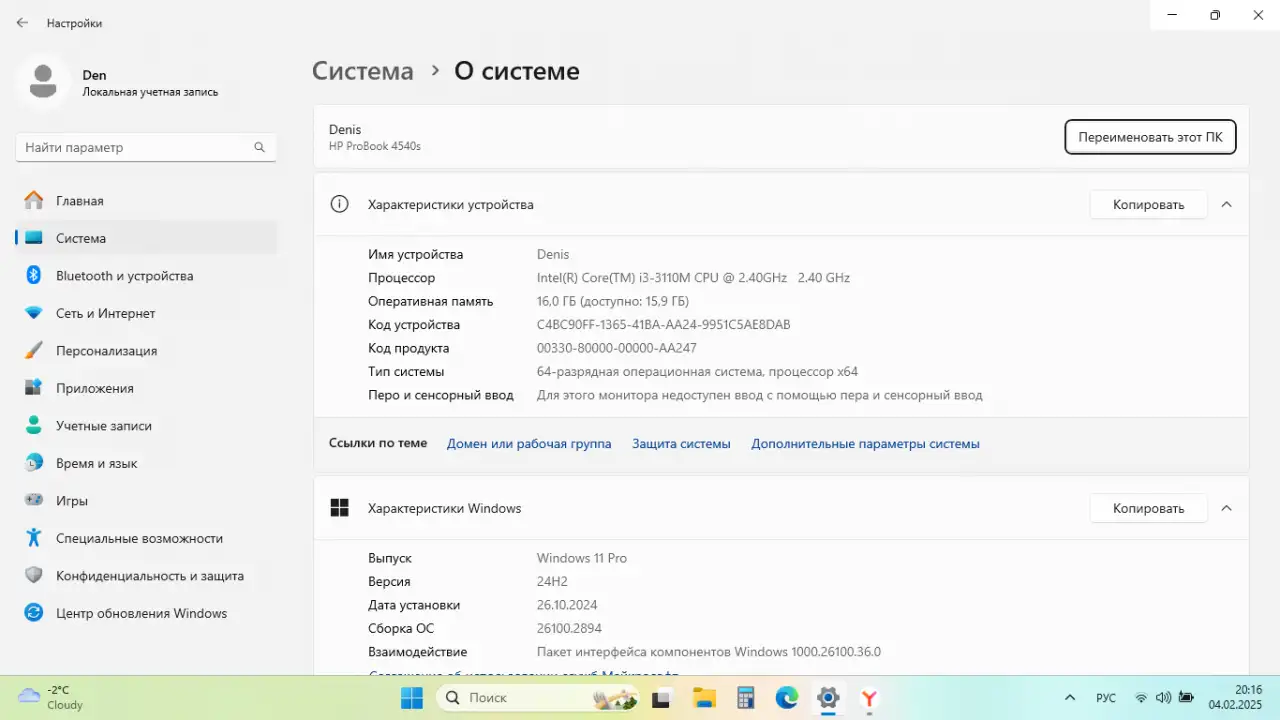Switch input language РУС
Screen dimensions: 1280x720
[1106, 697]
